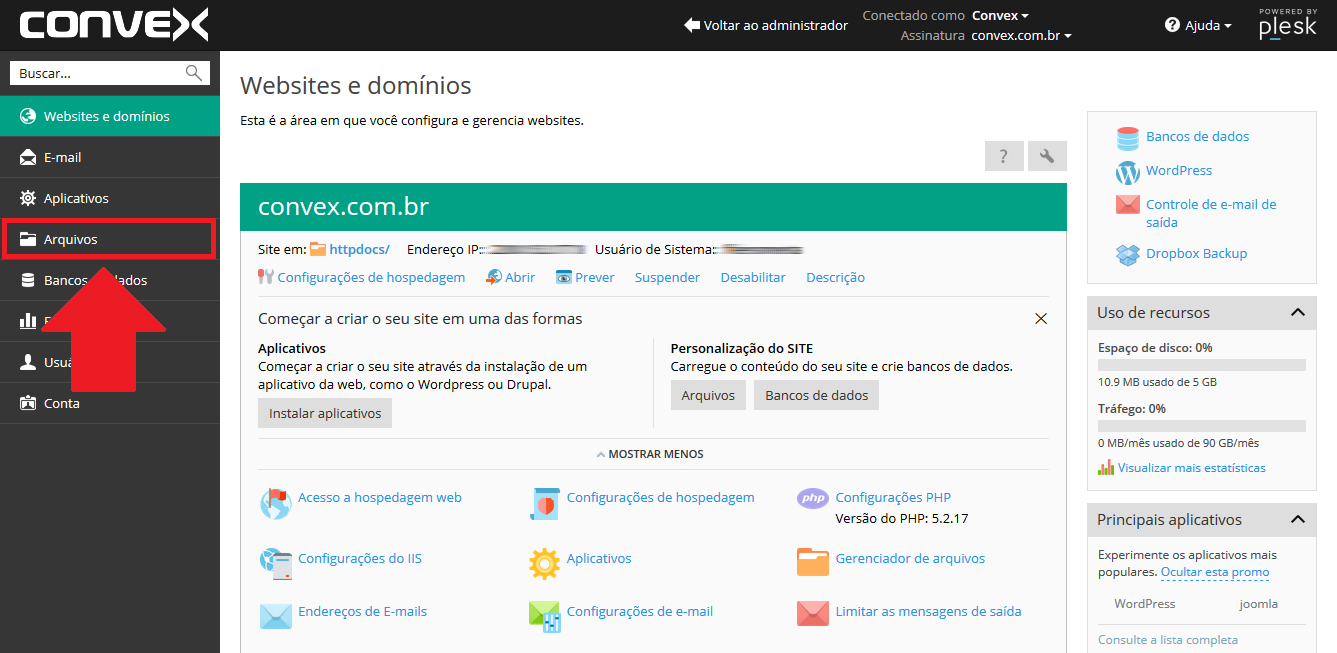1337x653 pixels.
Task: Click the Abrir site link
Action: (520, 277)
